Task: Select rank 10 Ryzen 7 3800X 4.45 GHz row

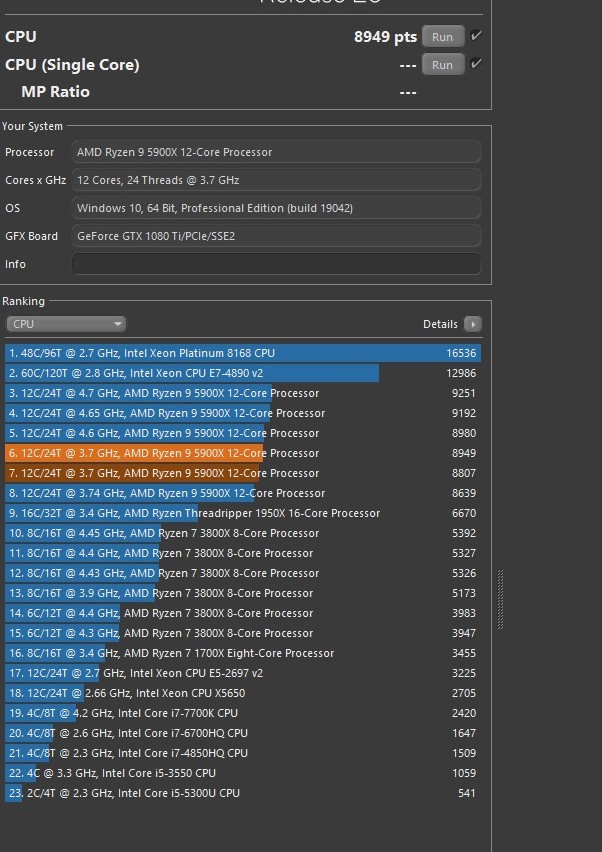Action: tap(243, 533)
